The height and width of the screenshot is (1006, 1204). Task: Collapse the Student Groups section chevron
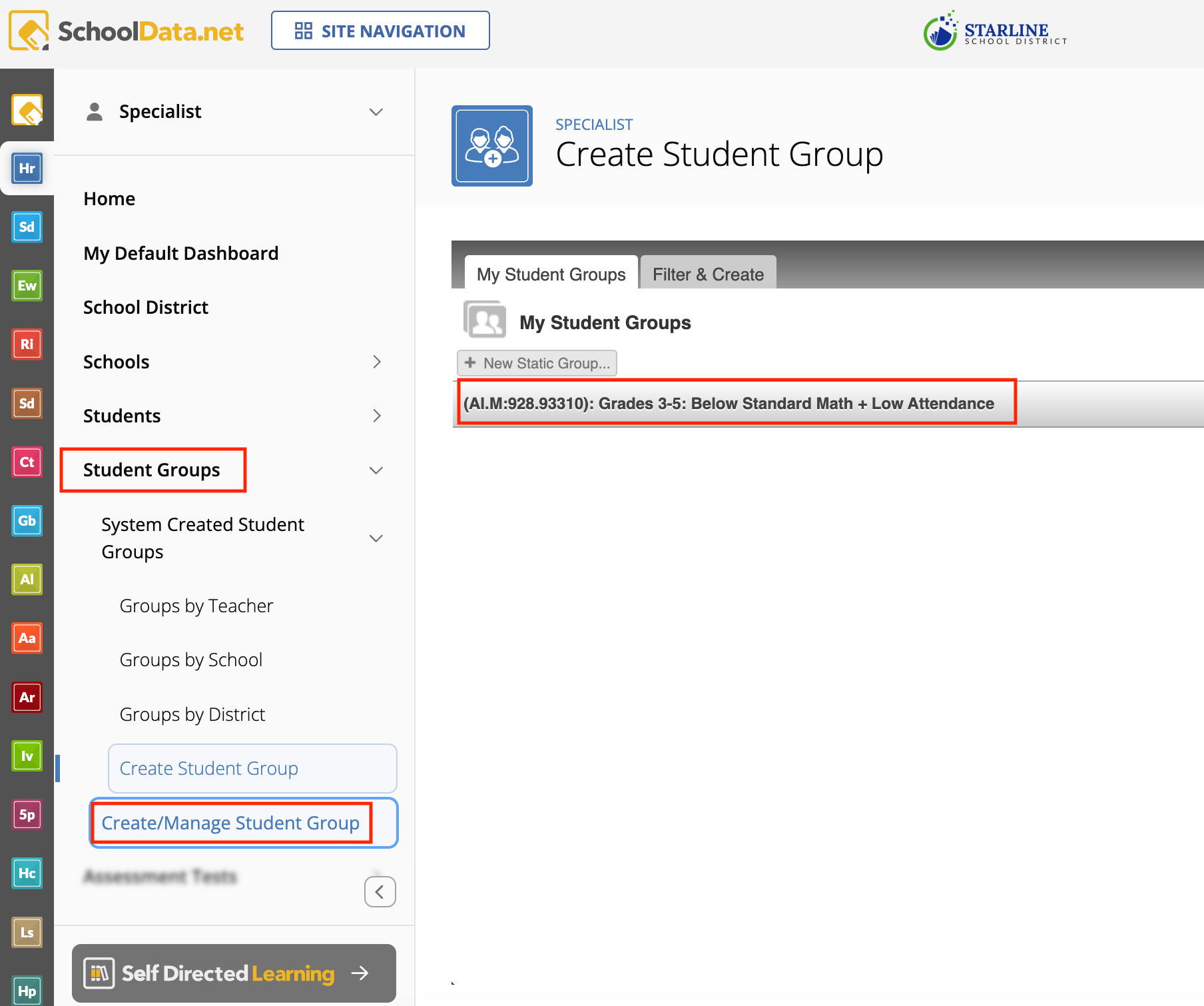376,470
